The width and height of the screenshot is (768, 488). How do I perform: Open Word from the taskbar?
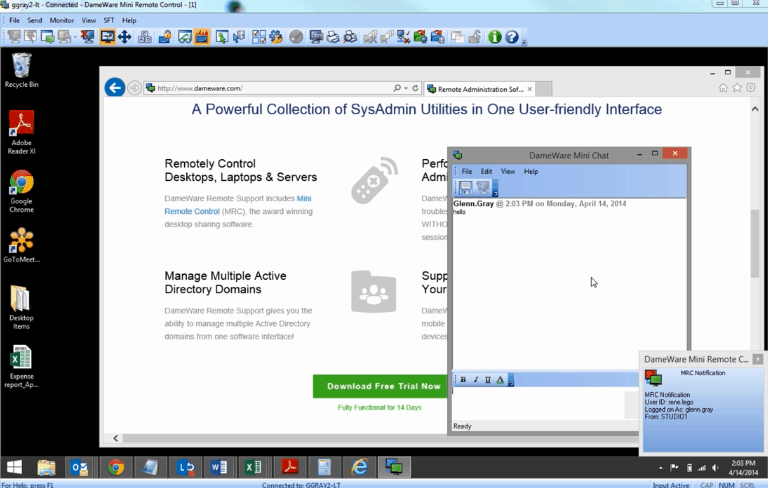point(219,467)
